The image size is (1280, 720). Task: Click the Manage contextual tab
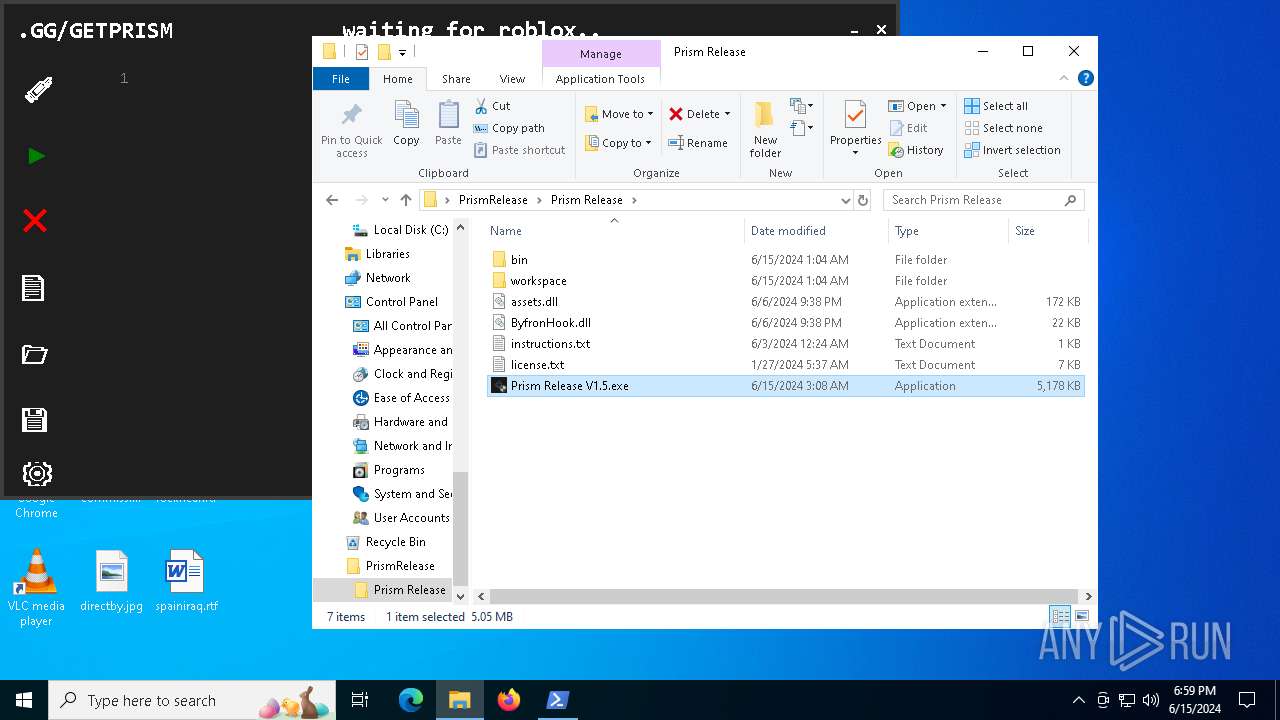pyautogui.click(x=601, y=54)
